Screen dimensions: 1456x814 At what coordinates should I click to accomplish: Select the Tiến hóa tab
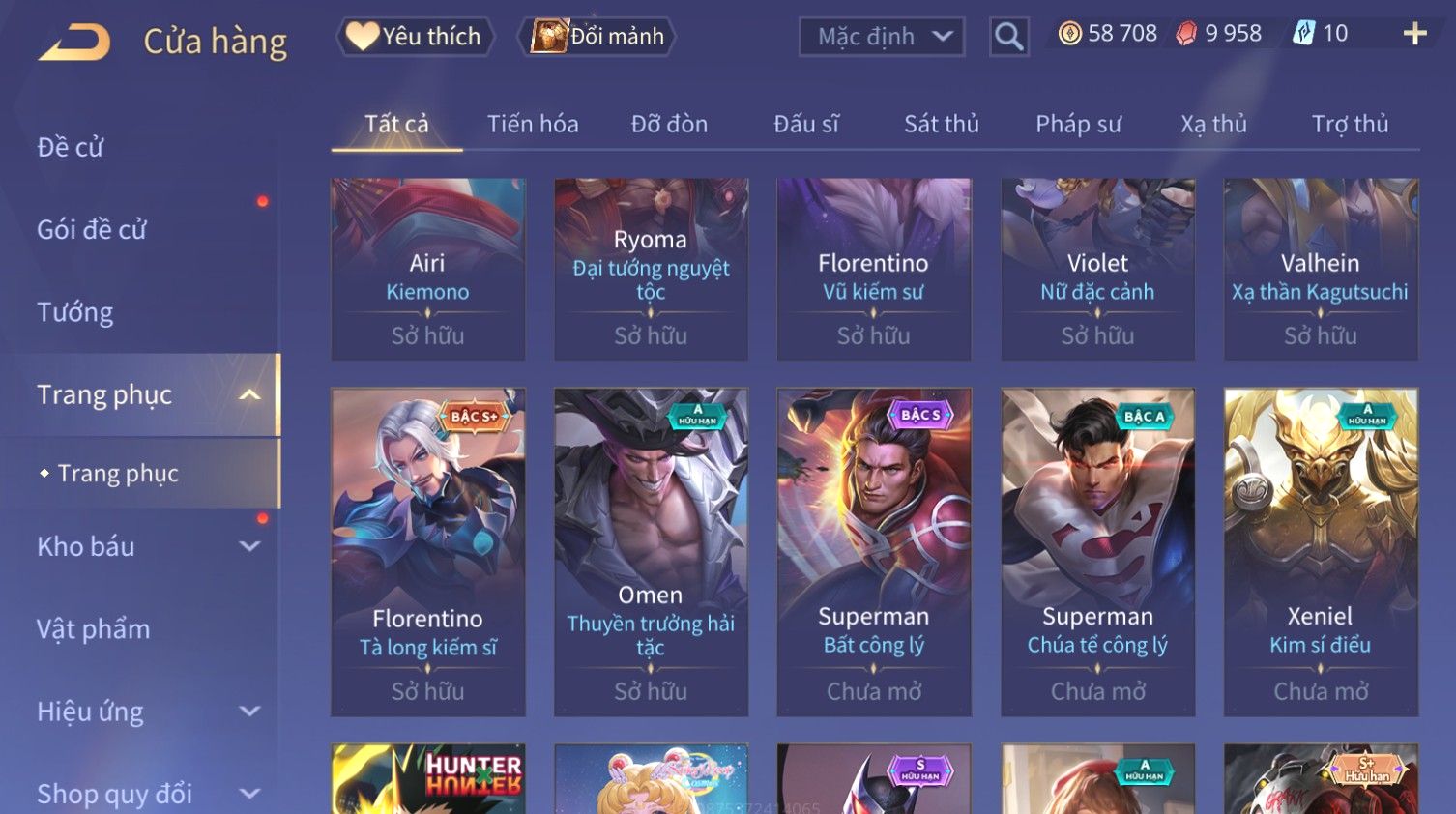click(533, 124)
